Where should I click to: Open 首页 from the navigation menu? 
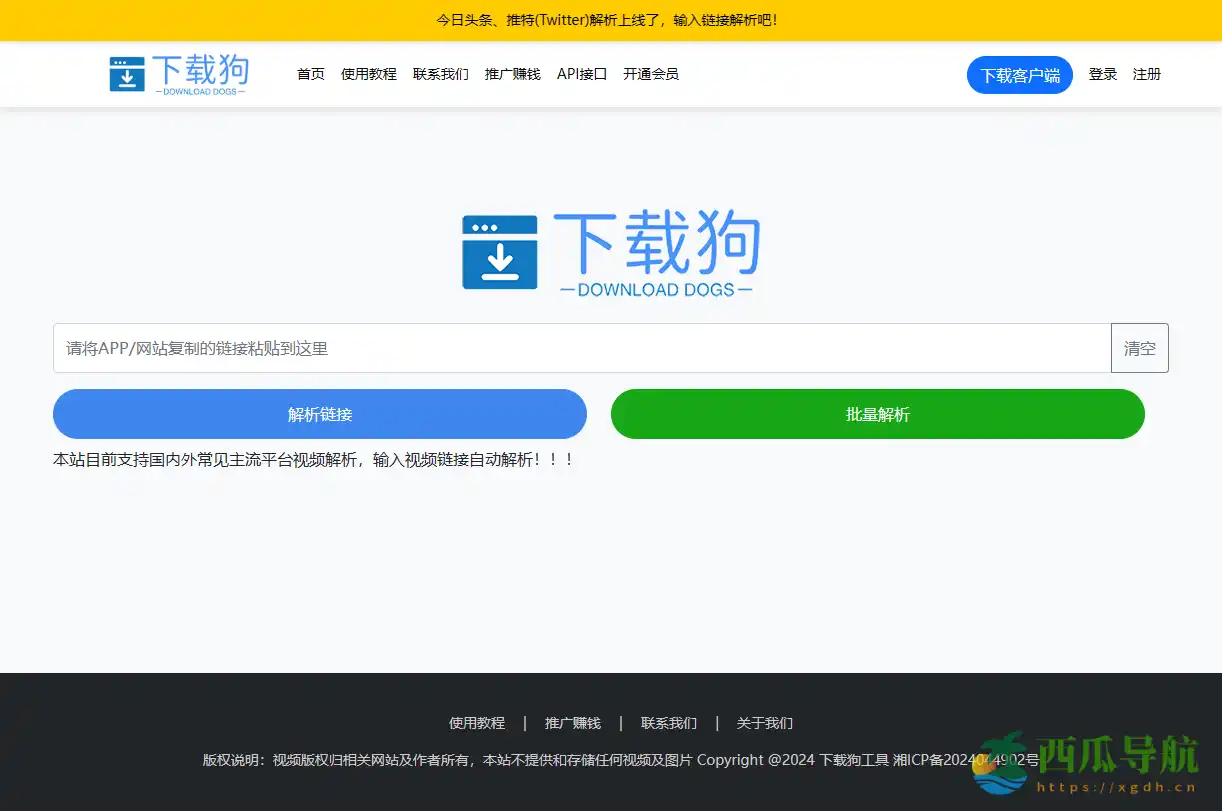point(310,73)
